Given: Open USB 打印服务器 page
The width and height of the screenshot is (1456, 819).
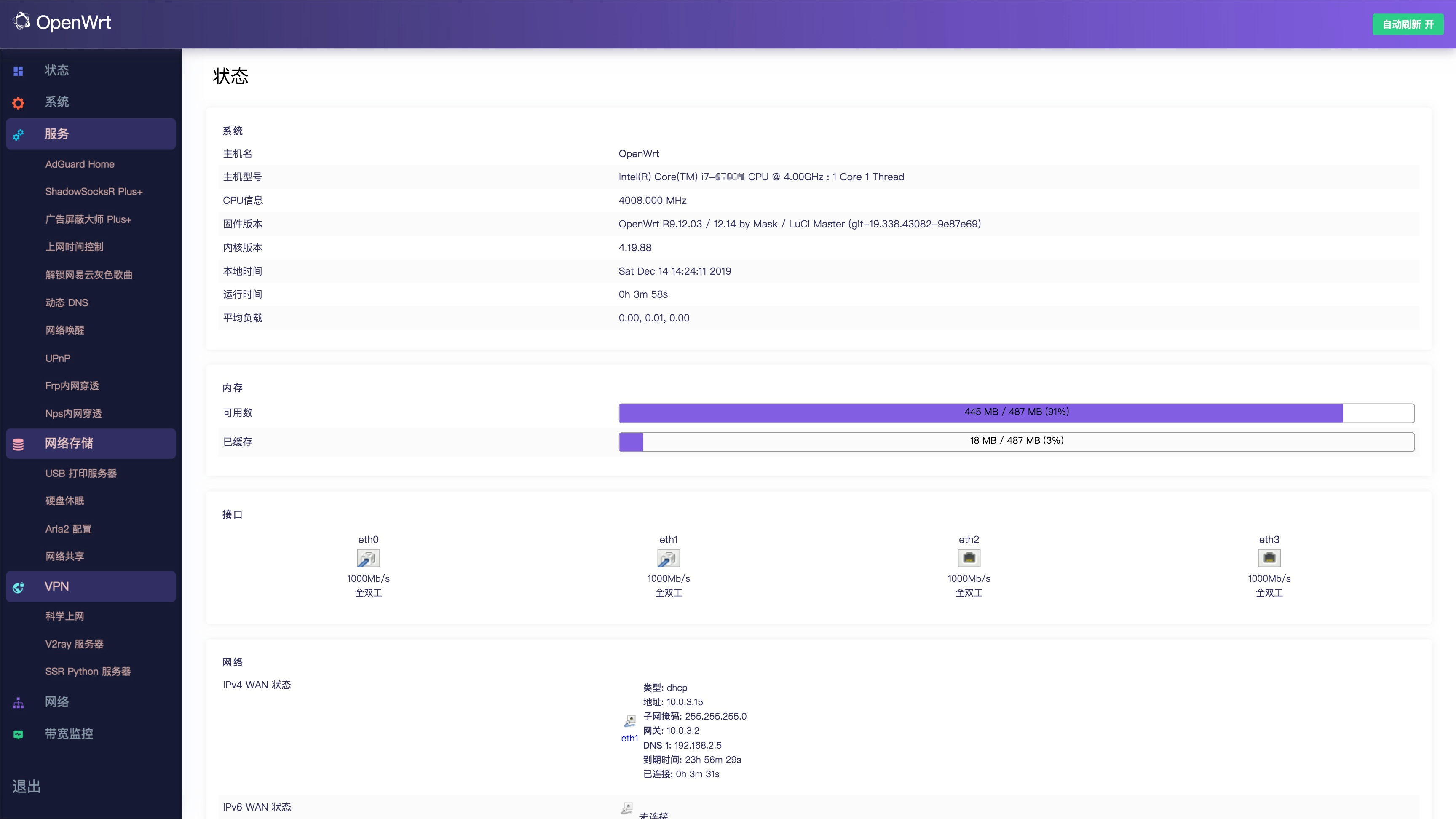Looking at the screenshot, I should (81, 474).
